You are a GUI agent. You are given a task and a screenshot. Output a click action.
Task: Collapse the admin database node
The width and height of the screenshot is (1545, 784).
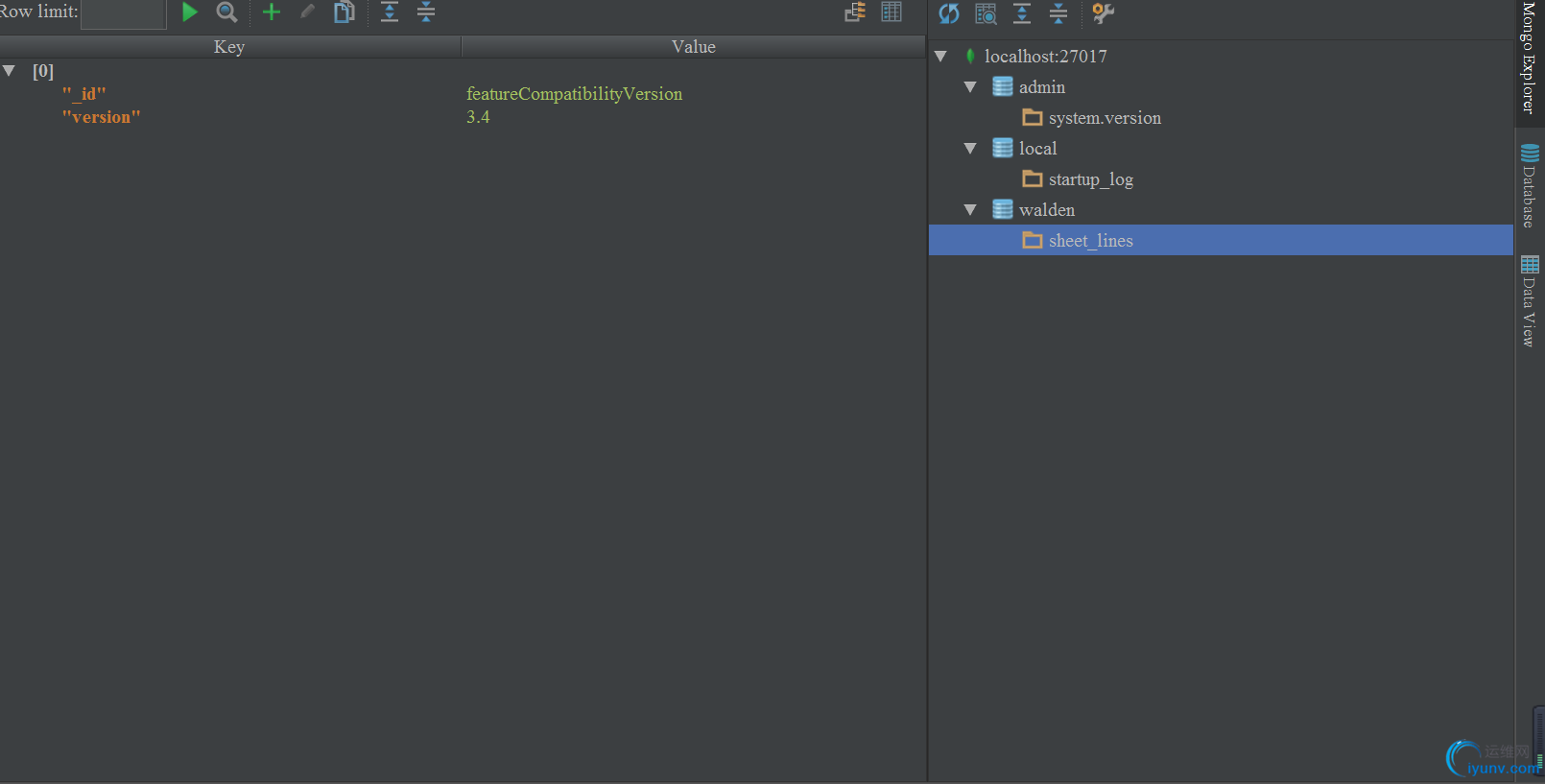970,87
